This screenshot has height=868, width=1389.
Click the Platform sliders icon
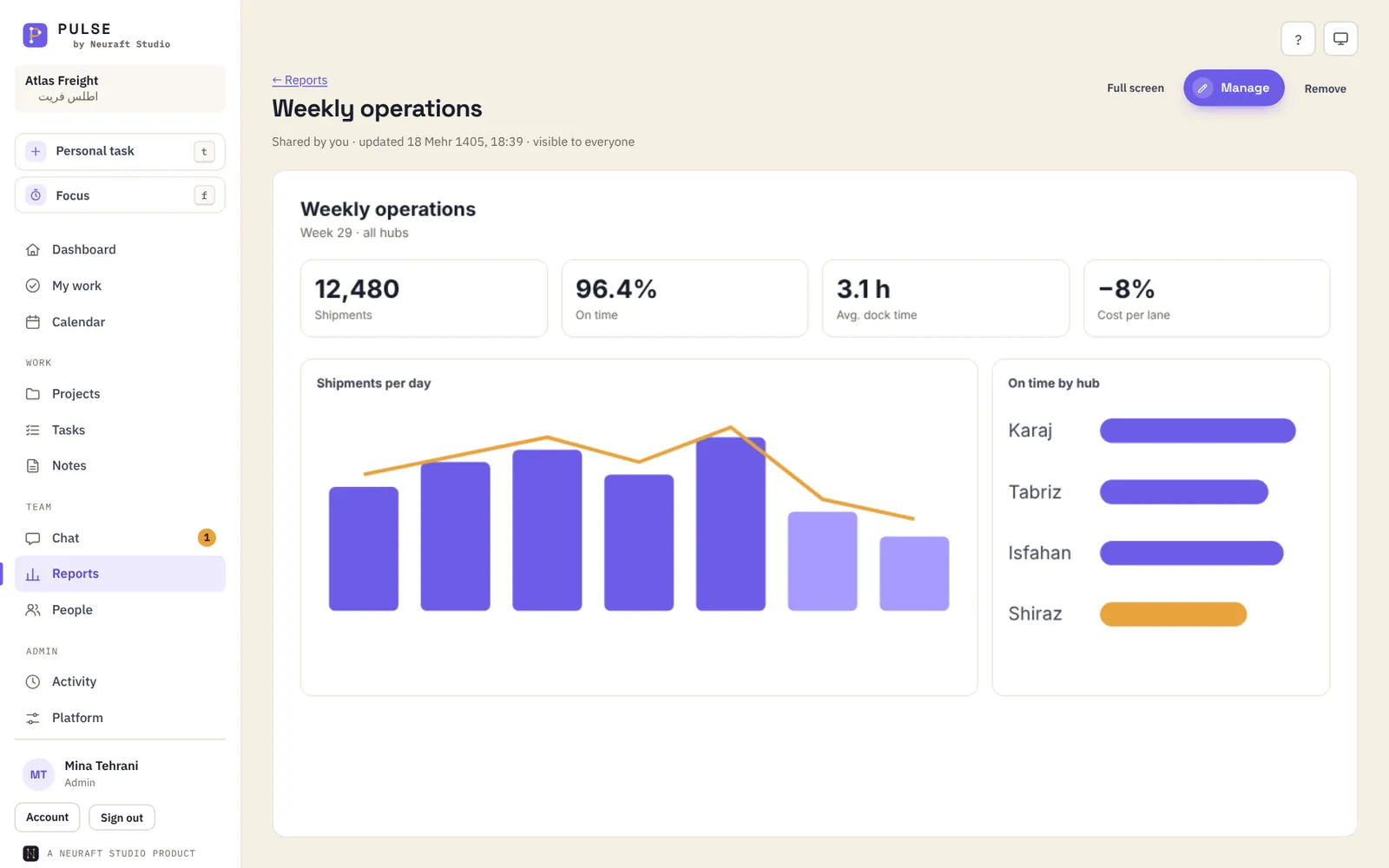(x=33, y=719)
